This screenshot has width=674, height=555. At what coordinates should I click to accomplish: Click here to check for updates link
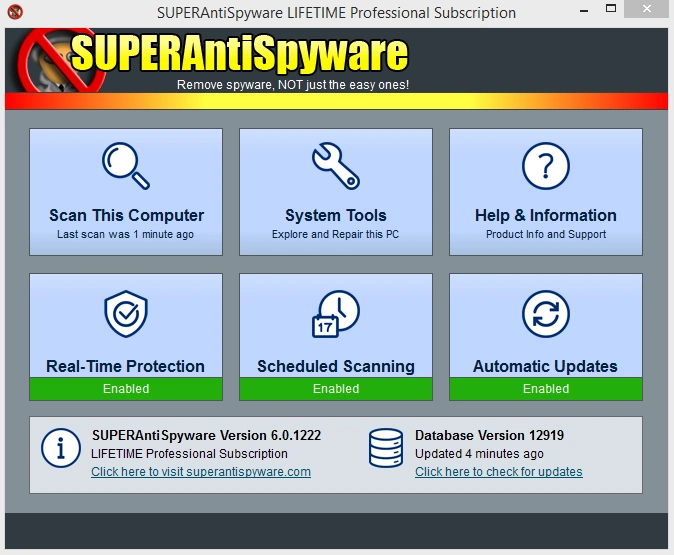(x=499, y=472)
